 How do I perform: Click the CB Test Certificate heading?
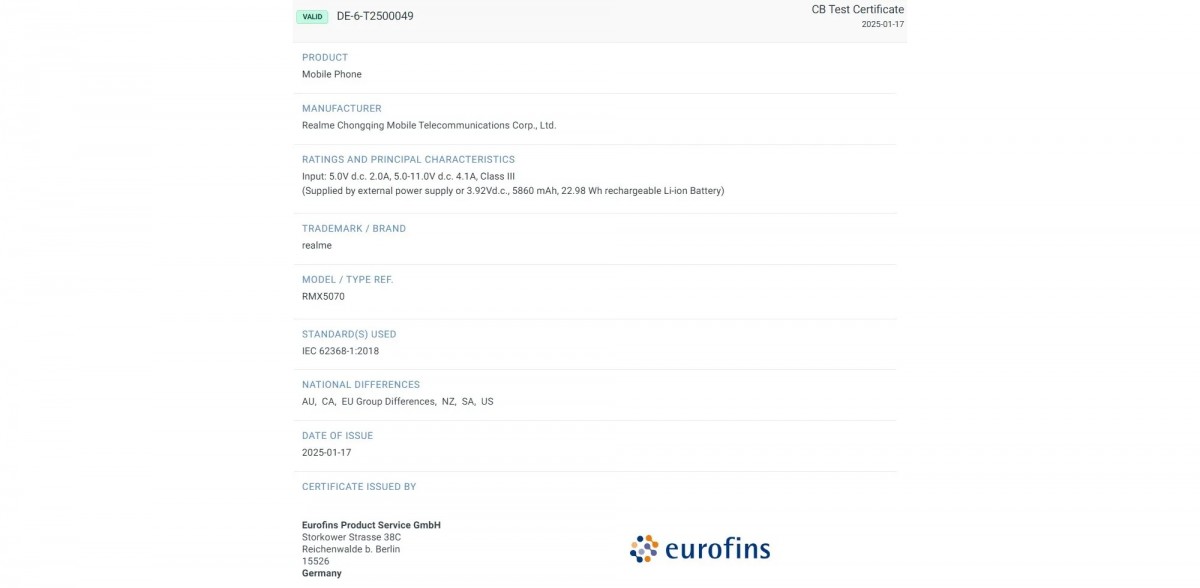click(857, 9)
